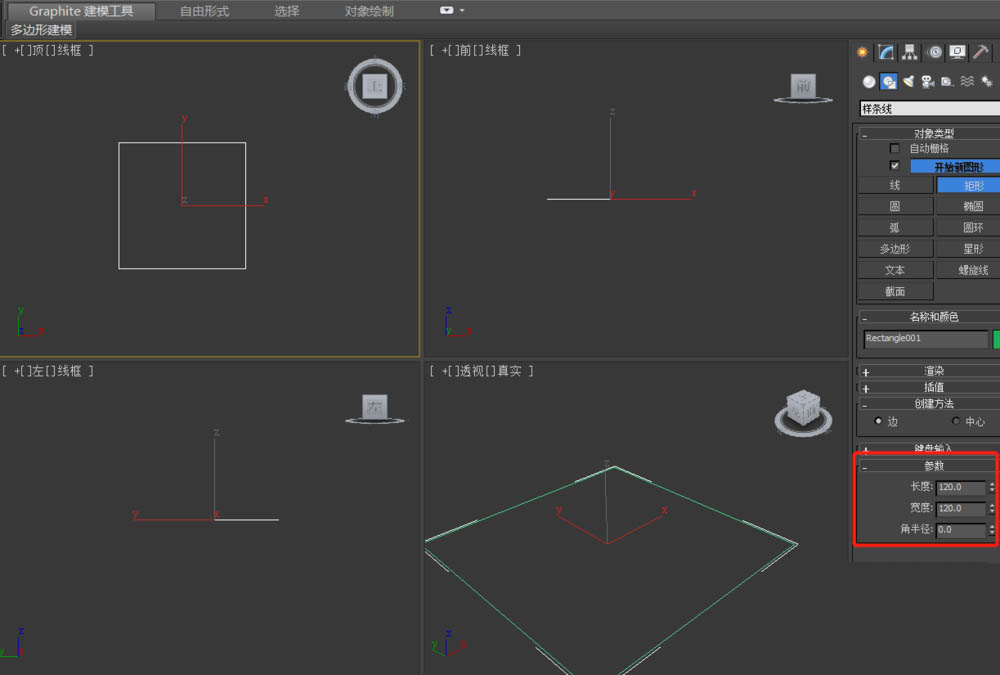Switch to the 自由形式 ribbon tab
Image resolution: width=1000 pixels, height=675 pixels.
point(204,11)
